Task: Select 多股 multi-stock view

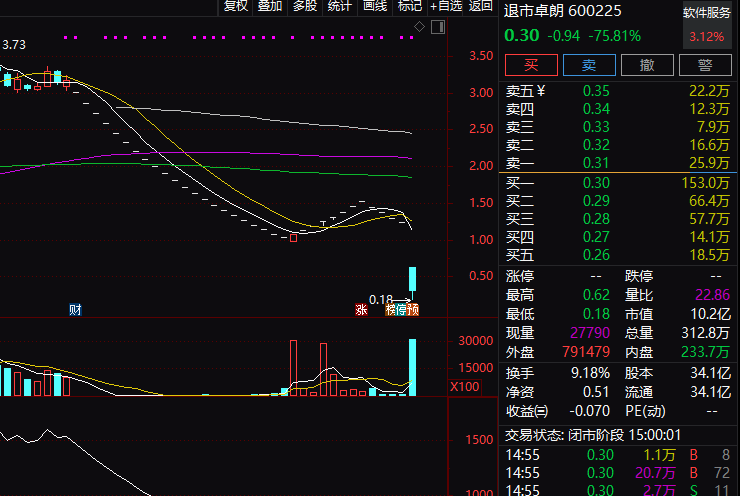Action: coord(304,6)
